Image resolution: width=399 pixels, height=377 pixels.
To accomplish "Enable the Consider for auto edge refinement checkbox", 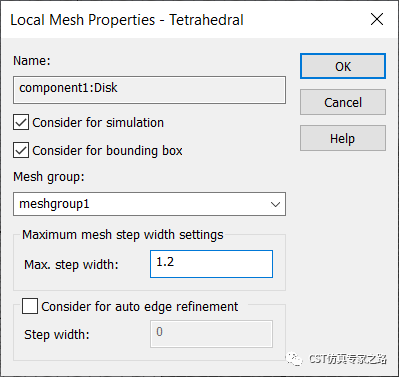I will pos(30,306).
